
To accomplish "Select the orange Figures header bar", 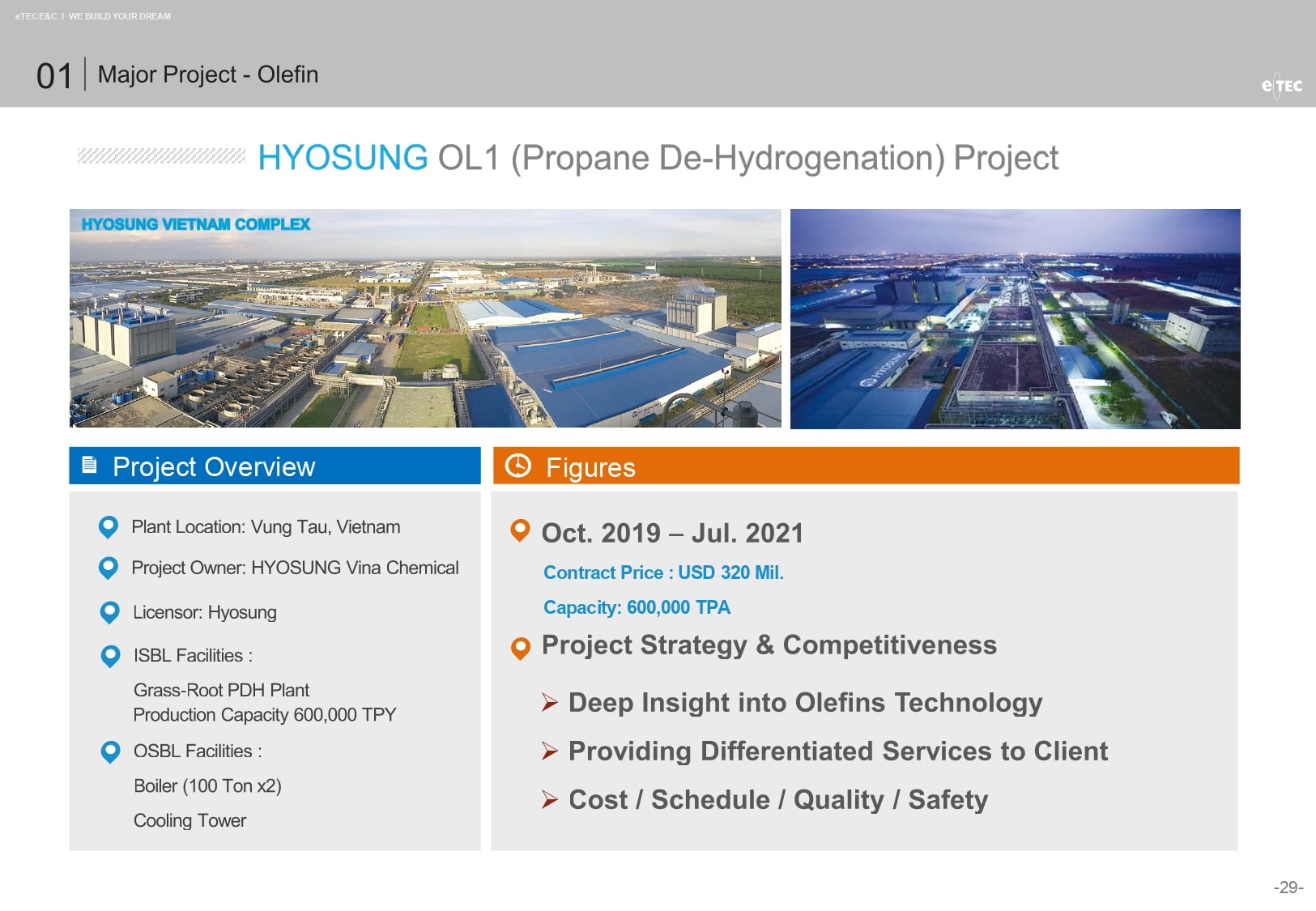I will [x=867, y=466].
